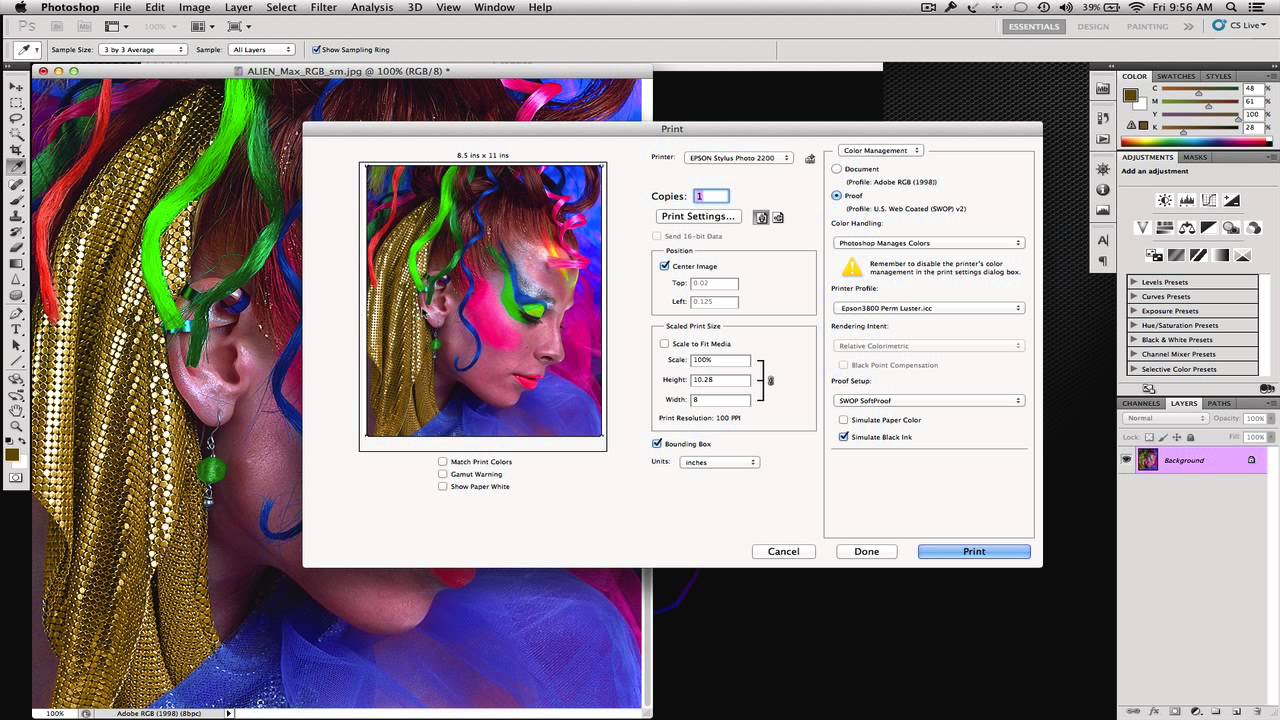The height and width of the screenshot is (720, 1280).
Task: Switch to the Channels tab
Action: (x=1141, y=403)
